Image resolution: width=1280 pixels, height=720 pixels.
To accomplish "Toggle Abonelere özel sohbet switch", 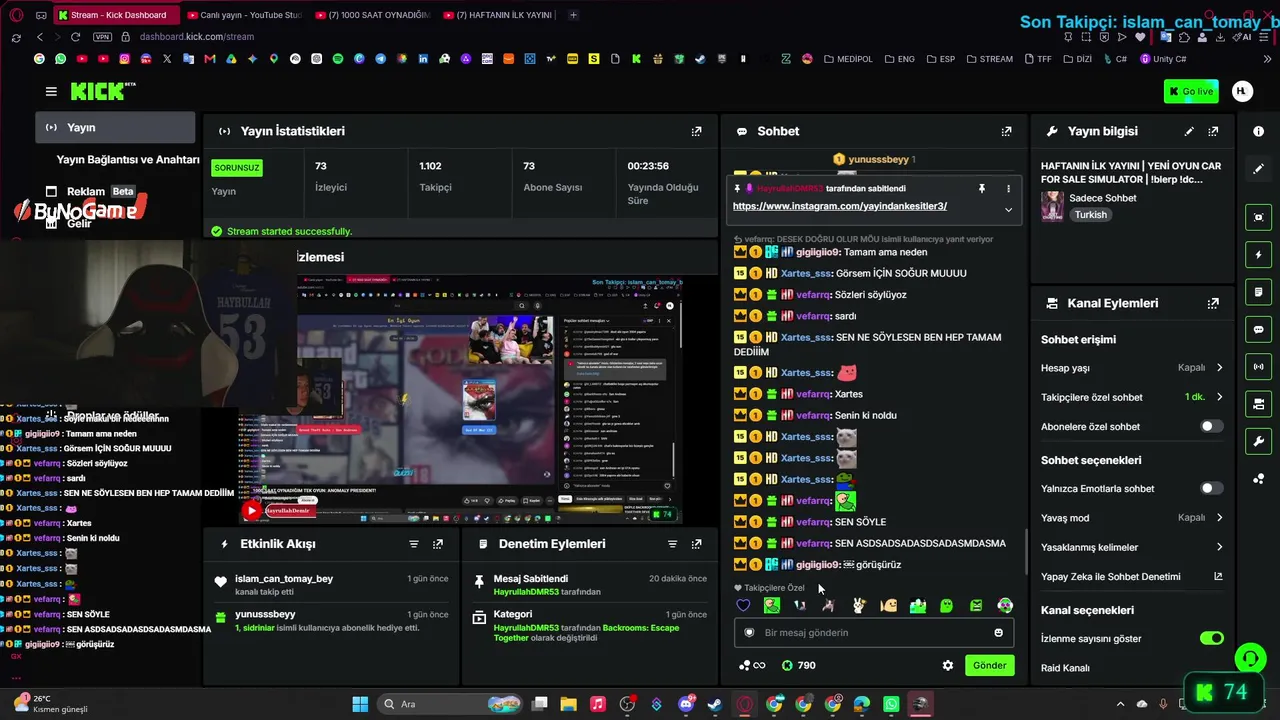I will (1211, 426).
